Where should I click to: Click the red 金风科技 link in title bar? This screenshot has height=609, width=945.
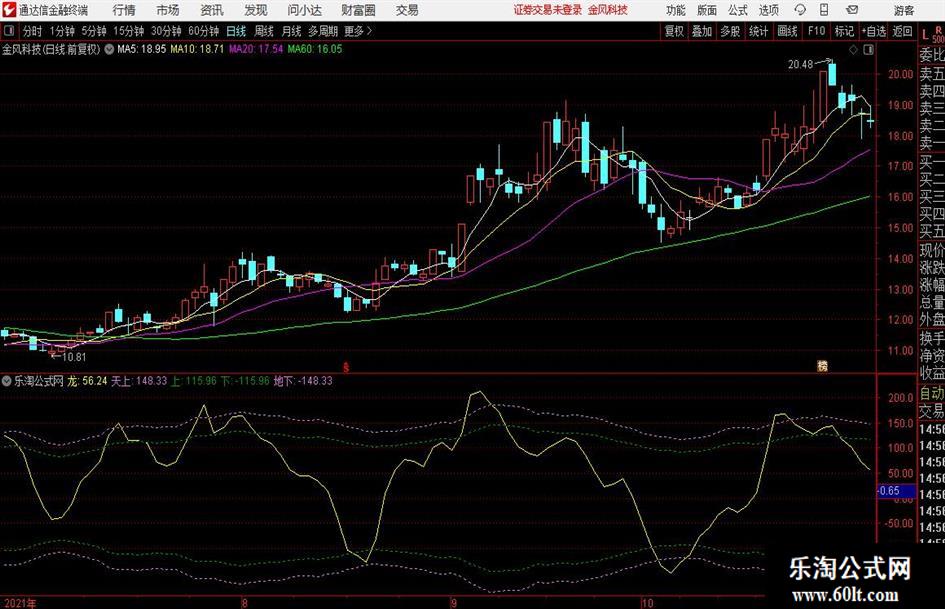point(608,10)
